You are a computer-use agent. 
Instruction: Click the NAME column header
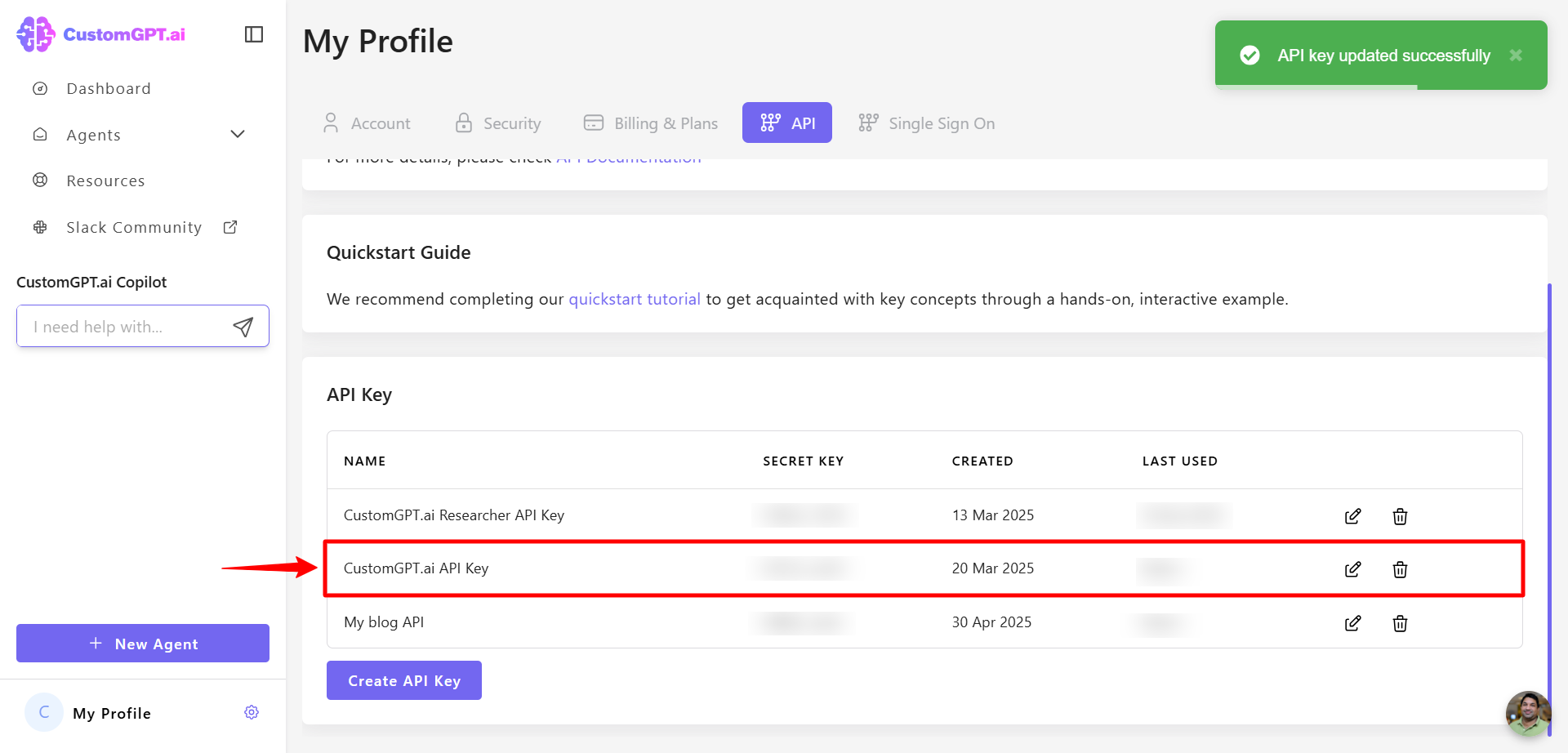[364, 461]
